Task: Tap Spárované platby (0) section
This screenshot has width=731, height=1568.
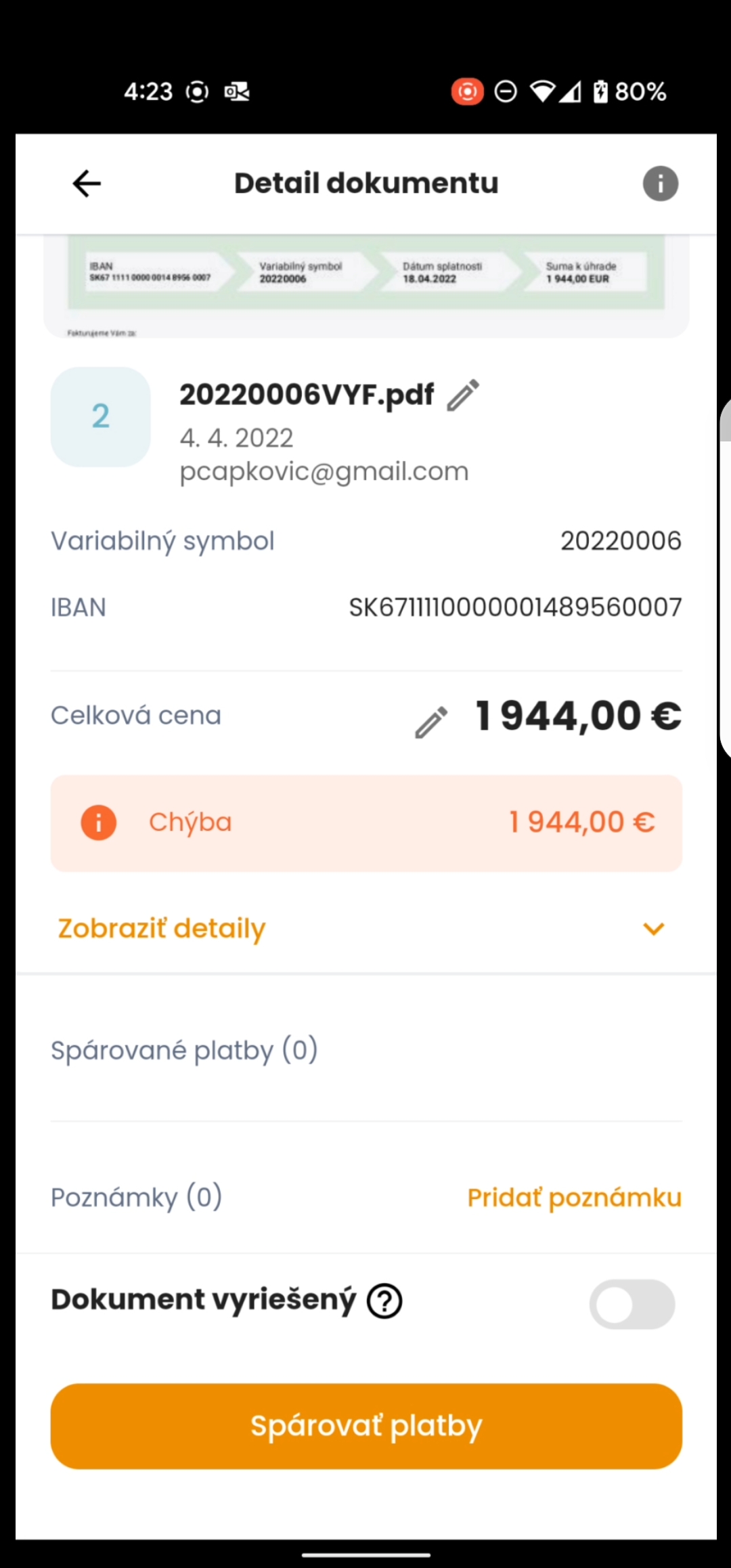Action: click(184, 1051)
